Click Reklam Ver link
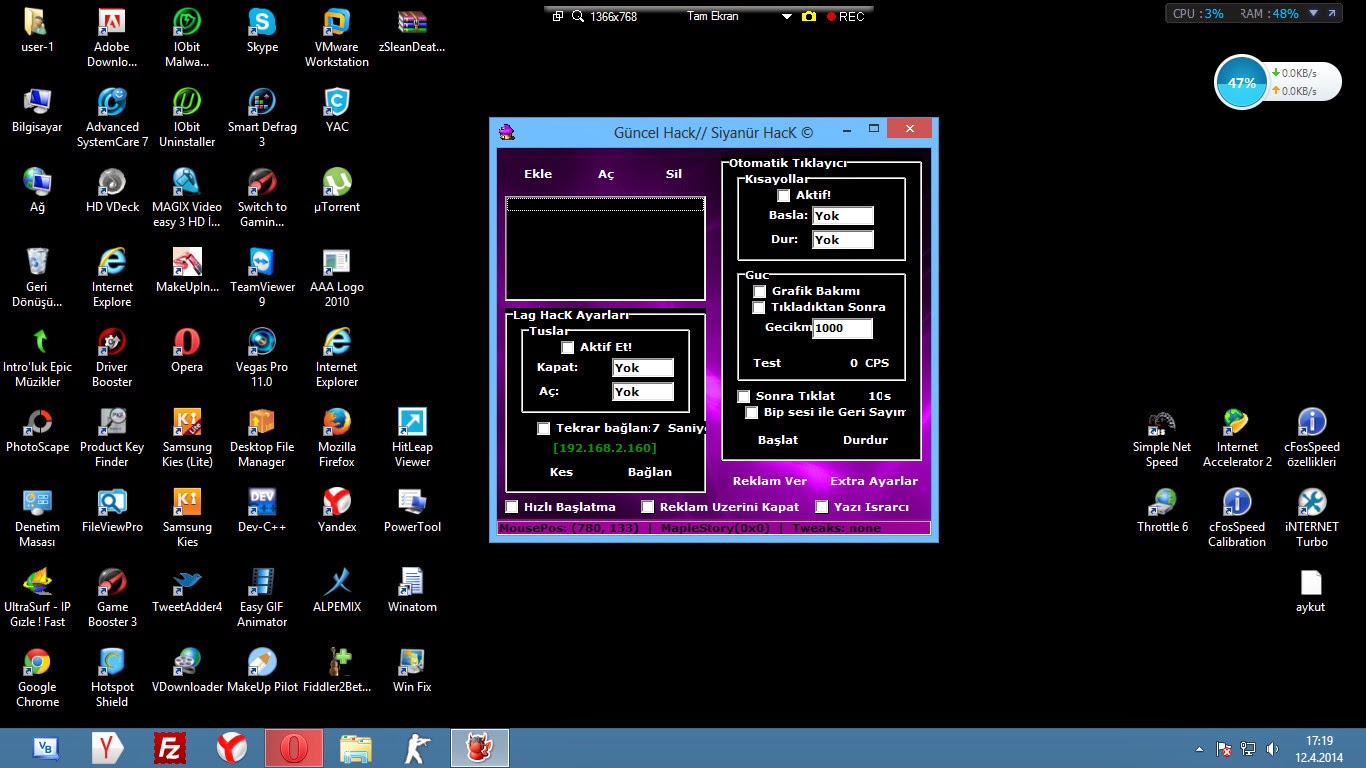The image size is (1366, 768). [770, 482]
